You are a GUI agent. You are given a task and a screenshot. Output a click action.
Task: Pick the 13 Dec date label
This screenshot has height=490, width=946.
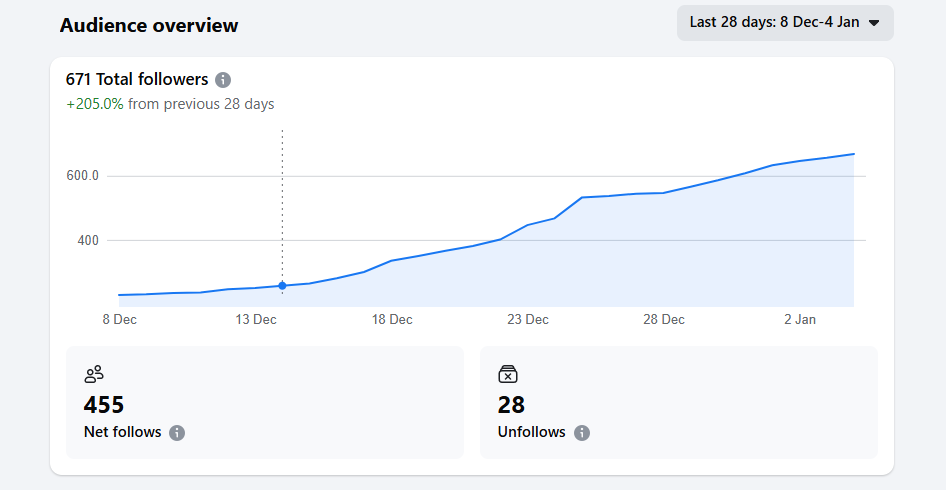pos(256,320)
